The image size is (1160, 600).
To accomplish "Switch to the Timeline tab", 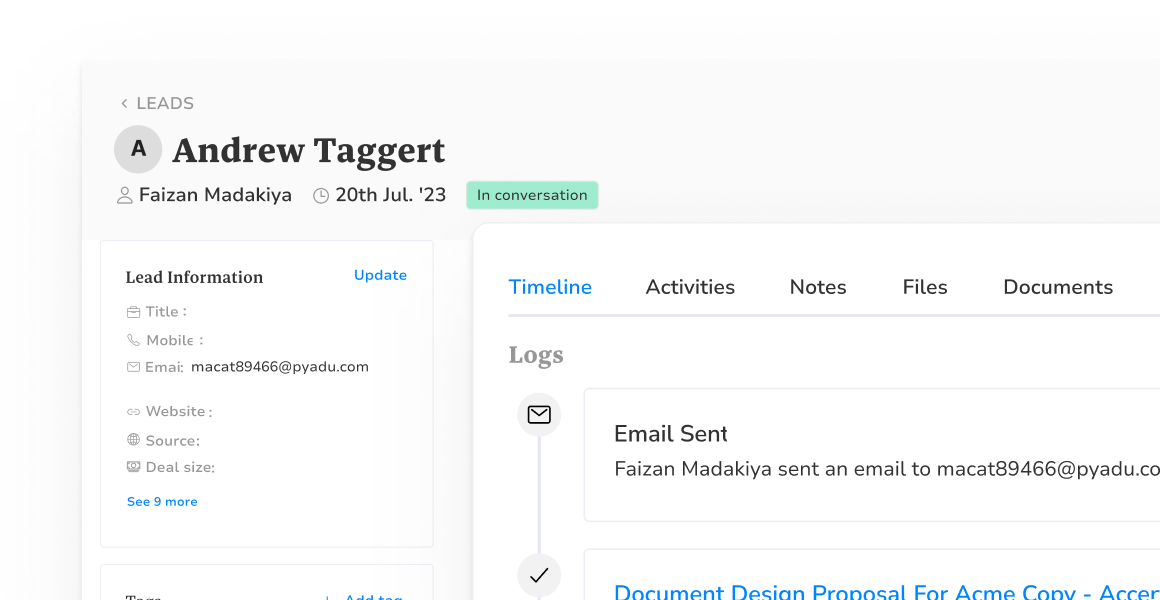I will (550, 287).
